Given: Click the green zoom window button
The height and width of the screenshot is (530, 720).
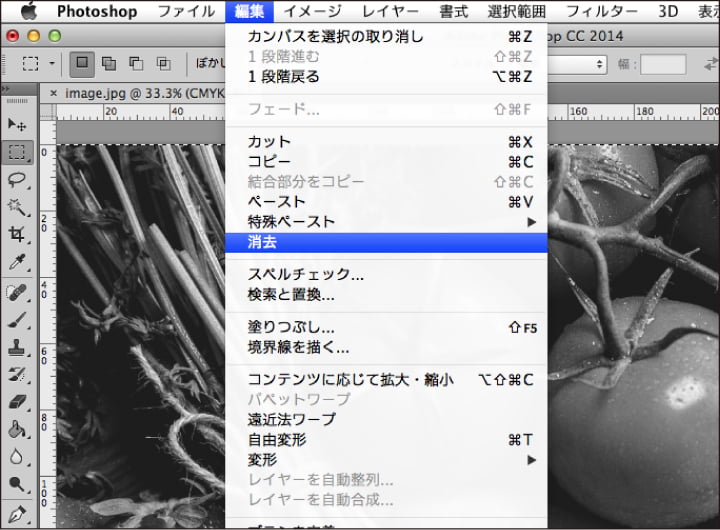Looking at the screenshot, I should 55,36.
